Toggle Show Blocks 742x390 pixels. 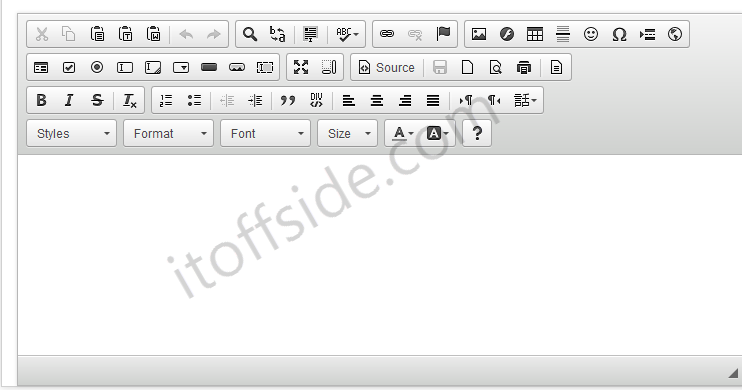[329, 67]
